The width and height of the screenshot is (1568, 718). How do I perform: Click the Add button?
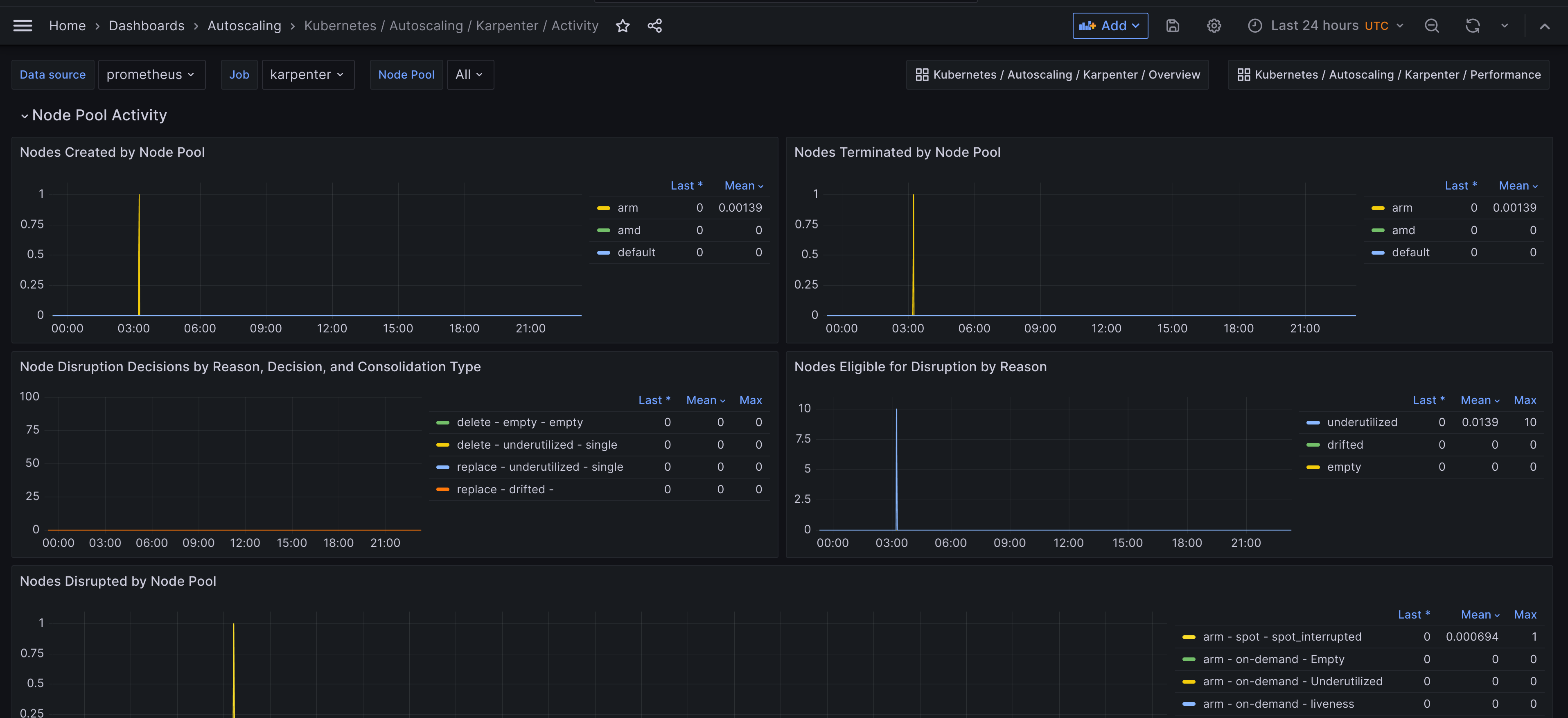pos(1110,25)
